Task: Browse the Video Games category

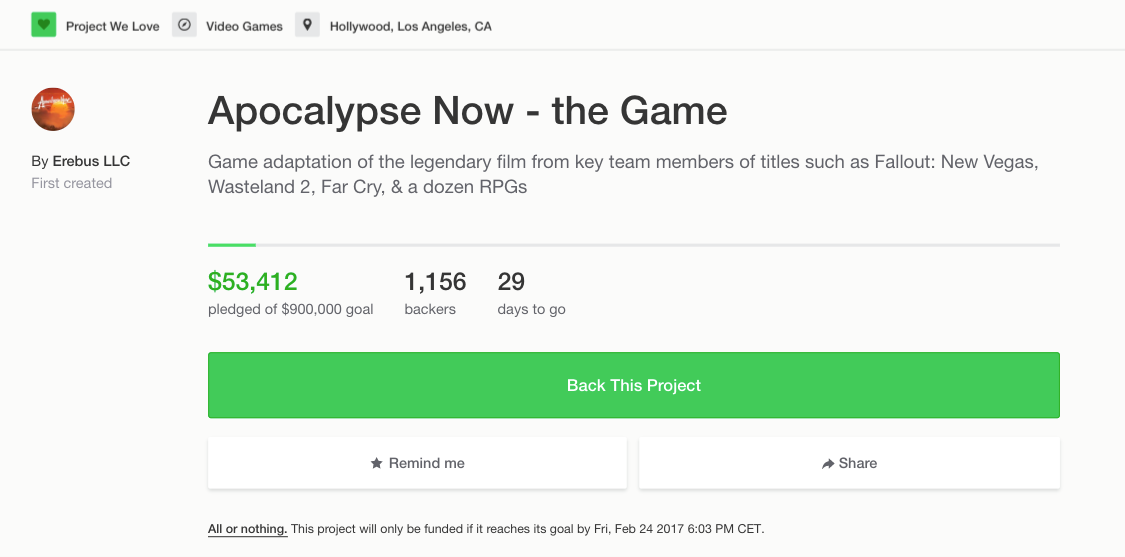Action: [244, 26]
